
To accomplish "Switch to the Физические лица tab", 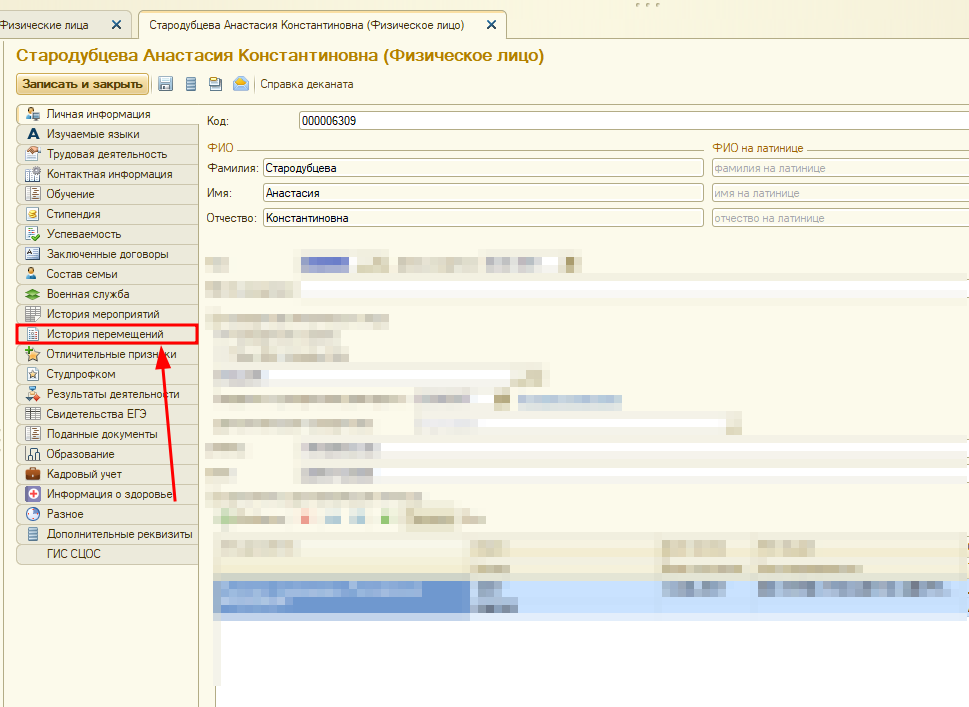I will coord(50,24).
